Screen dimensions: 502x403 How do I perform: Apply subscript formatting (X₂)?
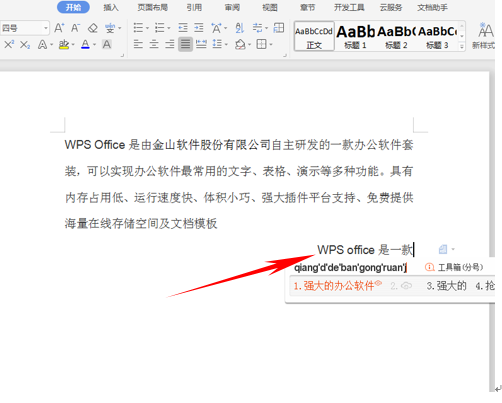pos(25,44)
